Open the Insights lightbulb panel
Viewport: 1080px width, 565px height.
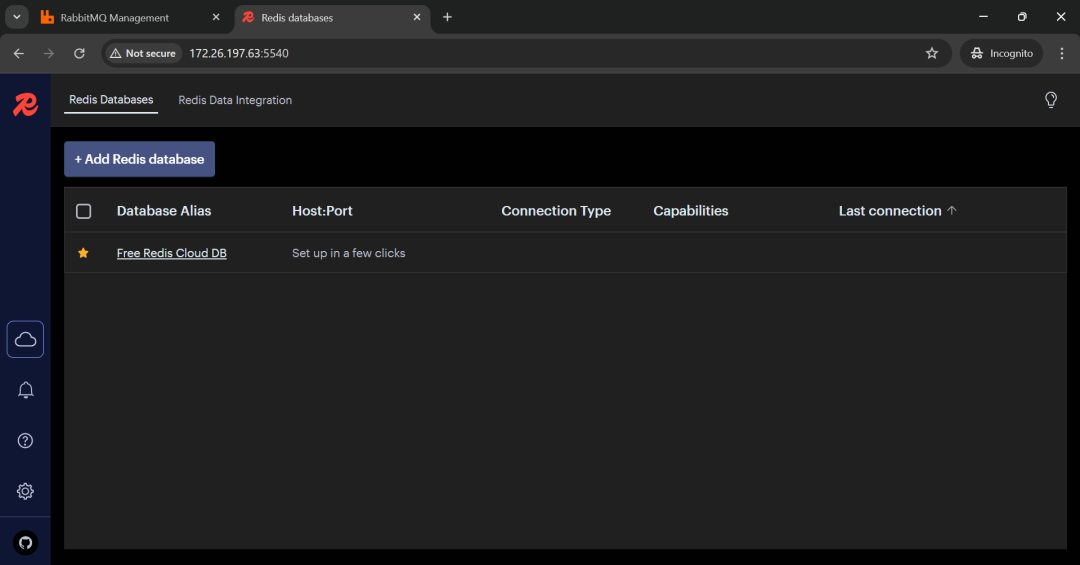tap(1050, 100)
